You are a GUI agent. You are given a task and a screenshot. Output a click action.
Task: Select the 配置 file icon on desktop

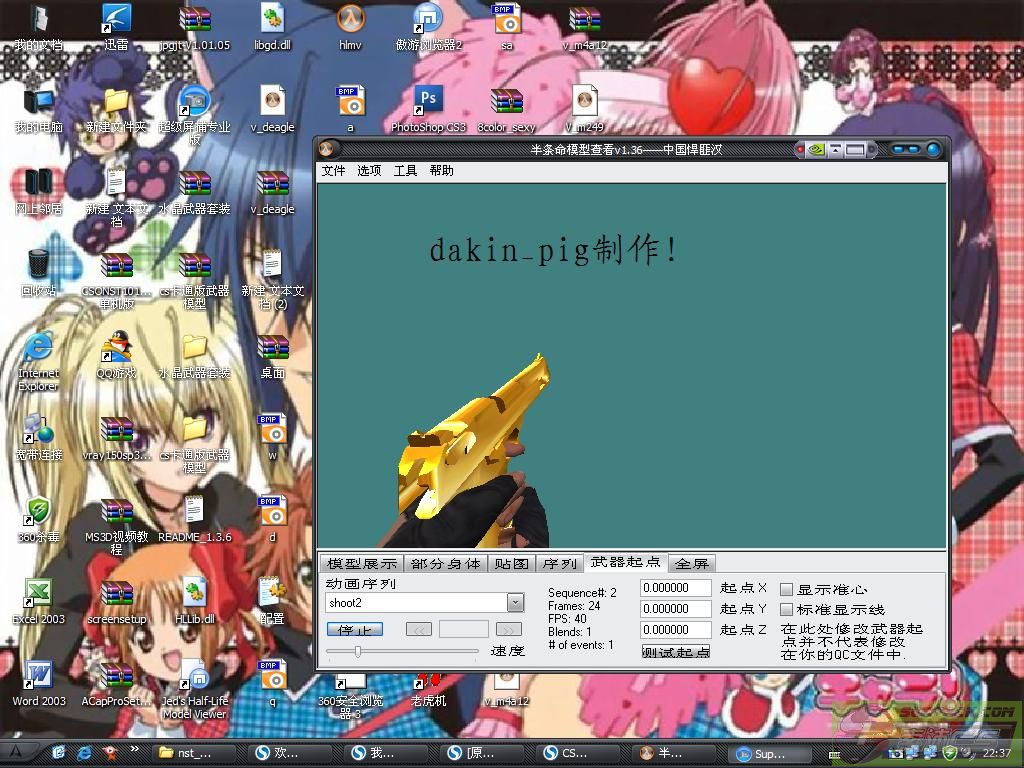coord(272,601)
